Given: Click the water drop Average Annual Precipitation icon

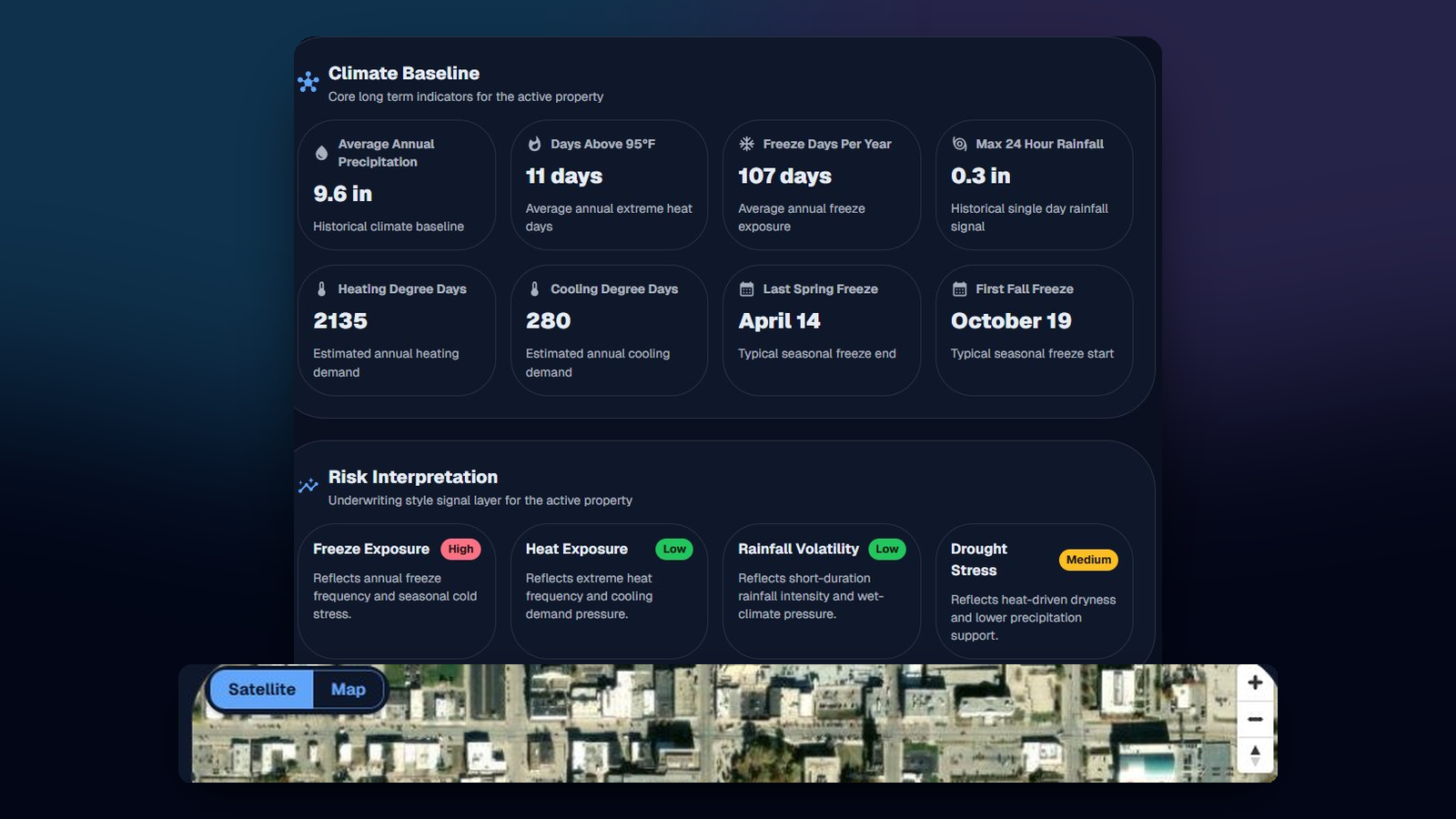Looking at the screenshot, I should click(x=321, y=153).
